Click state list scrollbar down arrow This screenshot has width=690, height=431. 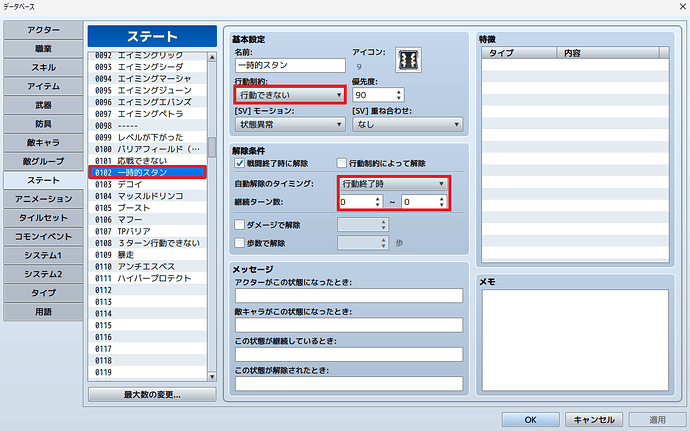tap(212, 376)
